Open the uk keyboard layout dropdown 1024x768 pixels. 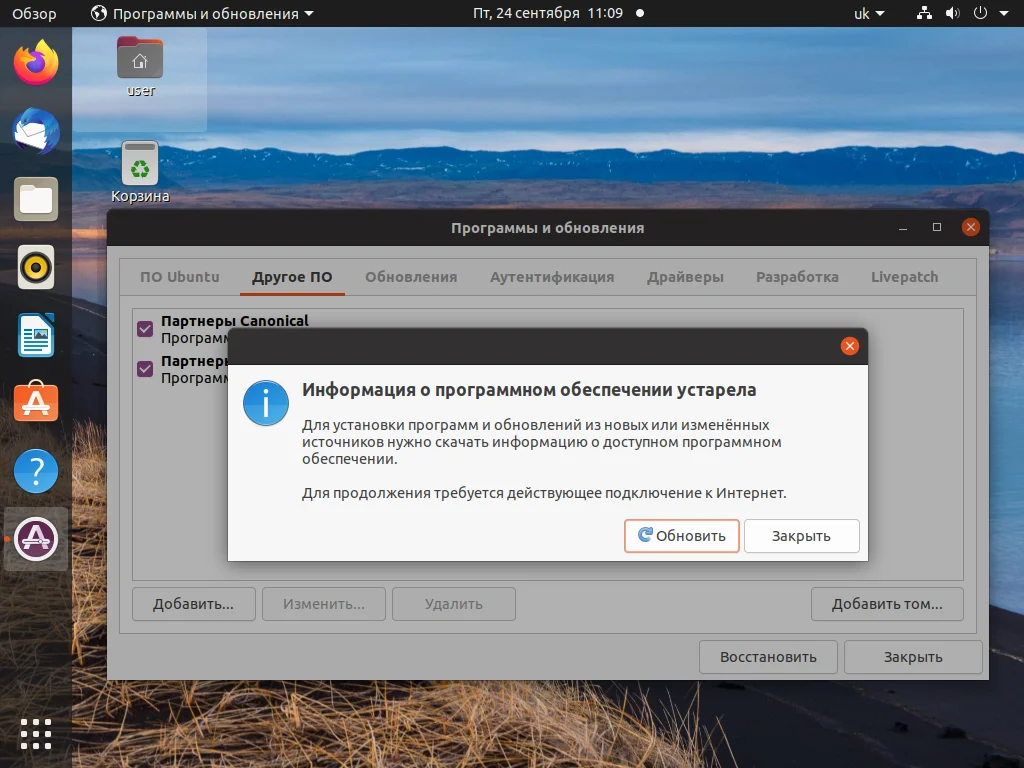point(869,13)
